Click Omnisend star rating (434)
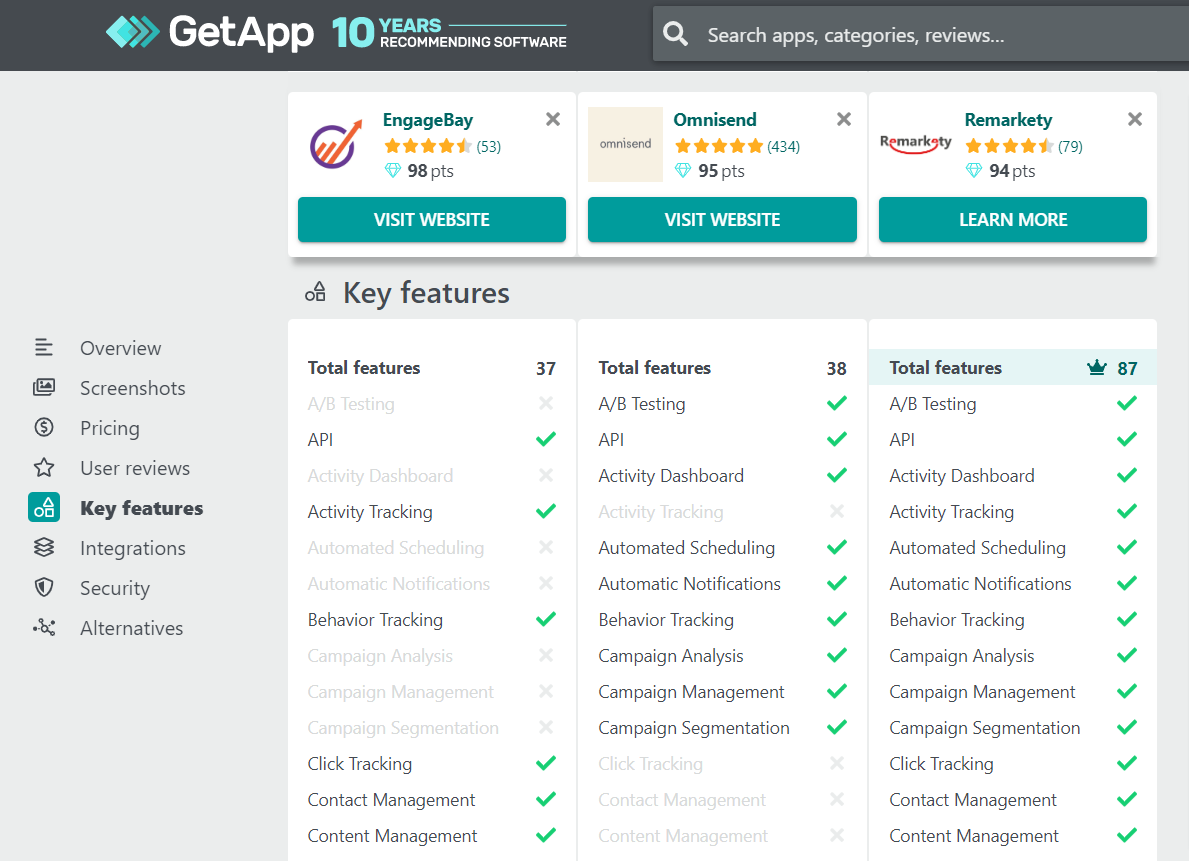Viewport: 1189px width, 861px height. pyautogui.click(x=737, y=146)
